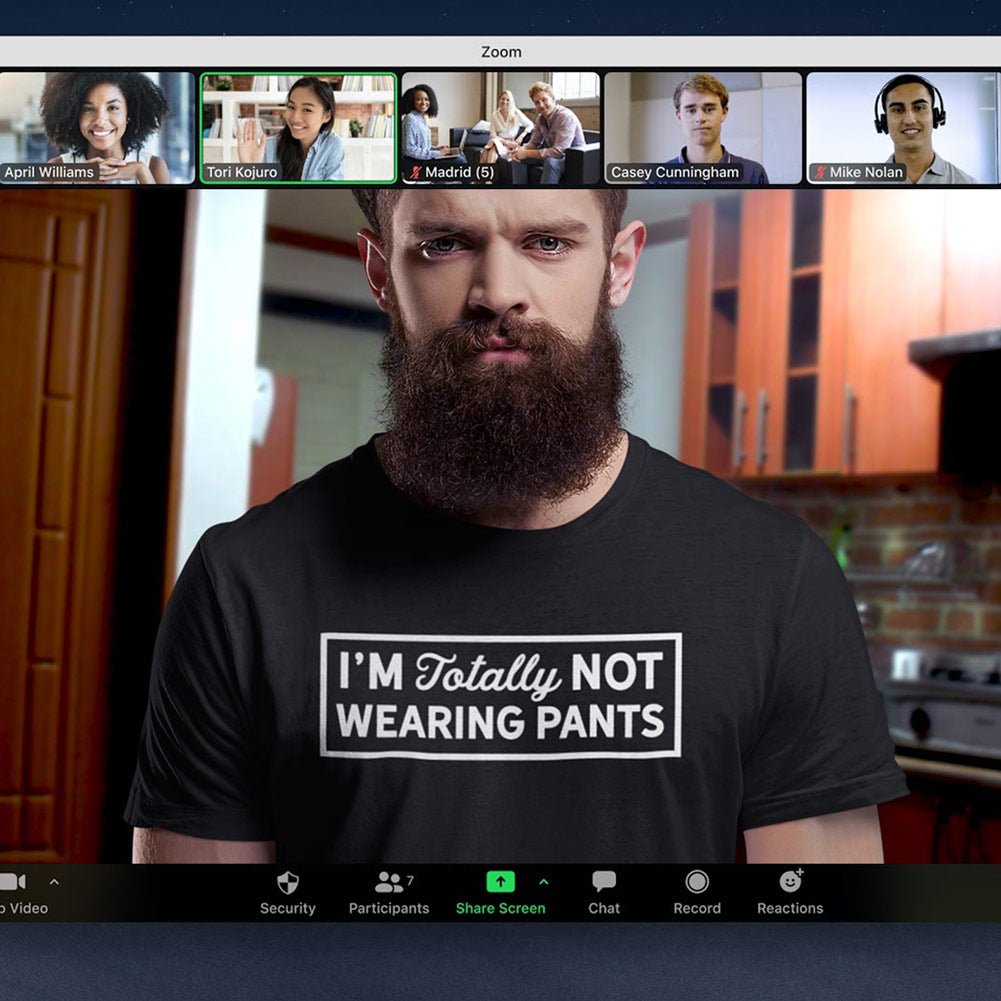This screenshot has width=1001, height=1001.
Task: Click the Zoom window title bar
Action: point(500,52)
